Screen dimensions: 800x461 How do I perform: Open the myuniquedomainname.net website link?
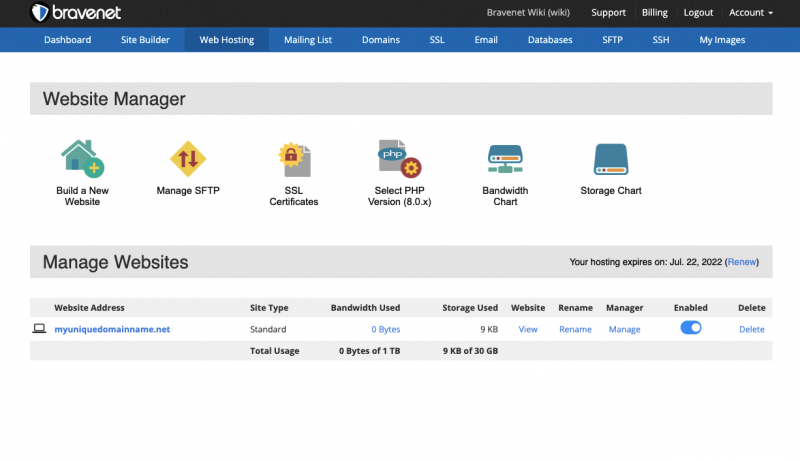click(112, 329)
